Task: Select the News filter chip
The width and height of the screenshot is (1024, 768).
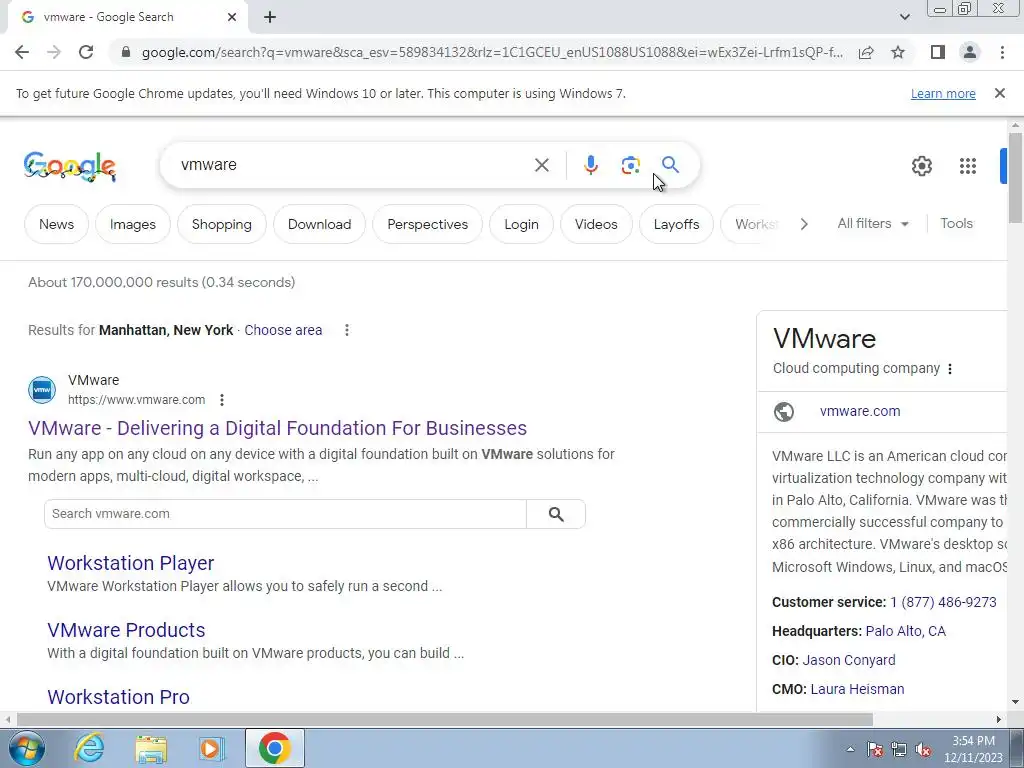Action: 56,224
